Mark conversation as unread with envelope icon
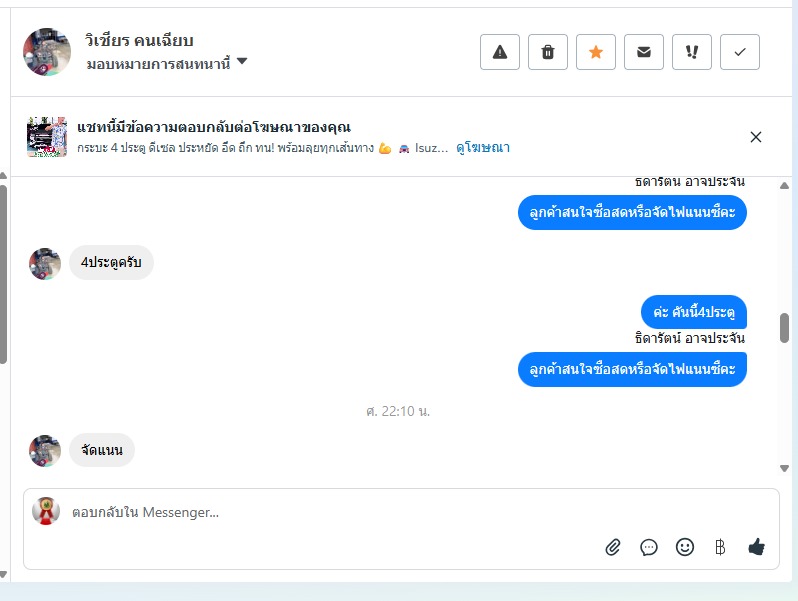This screenshot has width=798, height=601. (x=644, y=52)
